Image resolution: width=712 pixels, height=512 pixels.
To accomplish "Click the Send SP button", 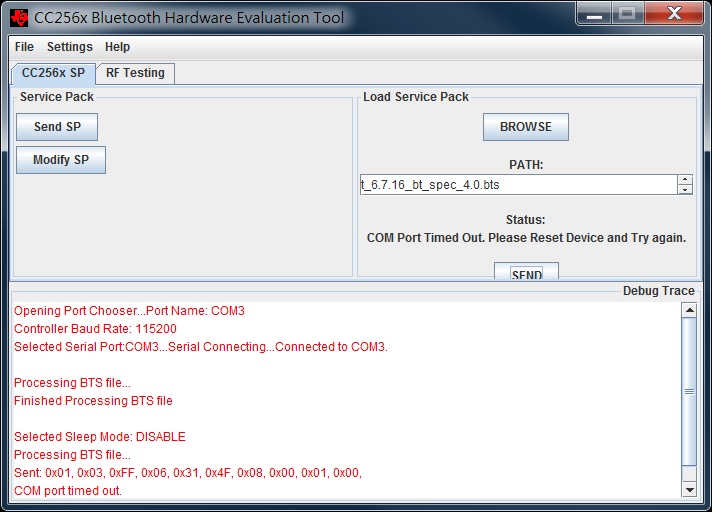I will (57, 127).
